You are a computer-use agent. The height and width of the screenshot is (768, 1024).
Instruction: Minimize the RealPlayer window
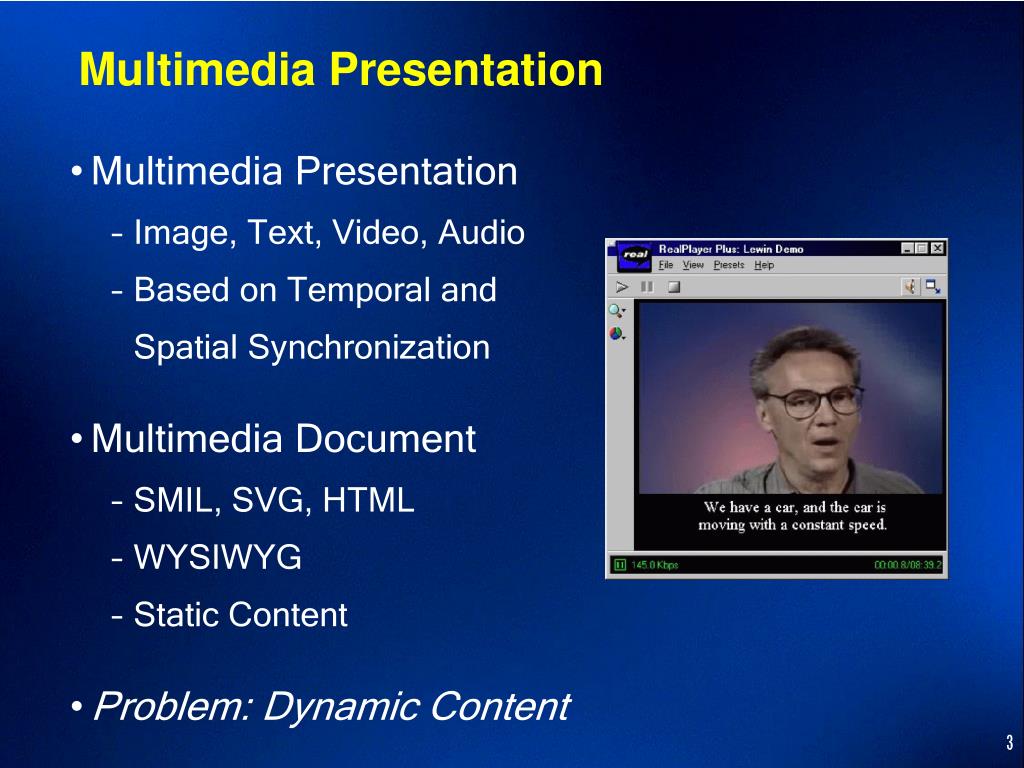(907, 248)
